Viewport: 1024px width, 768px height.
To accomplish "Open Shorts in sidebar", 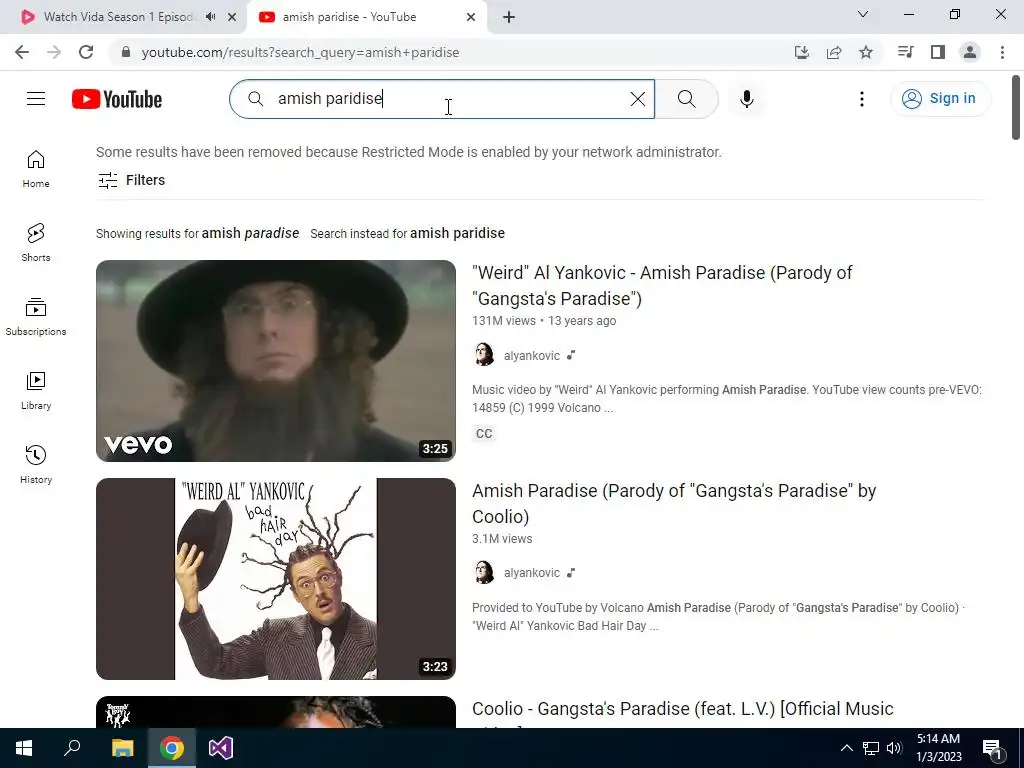I will [x=36, y=243].
